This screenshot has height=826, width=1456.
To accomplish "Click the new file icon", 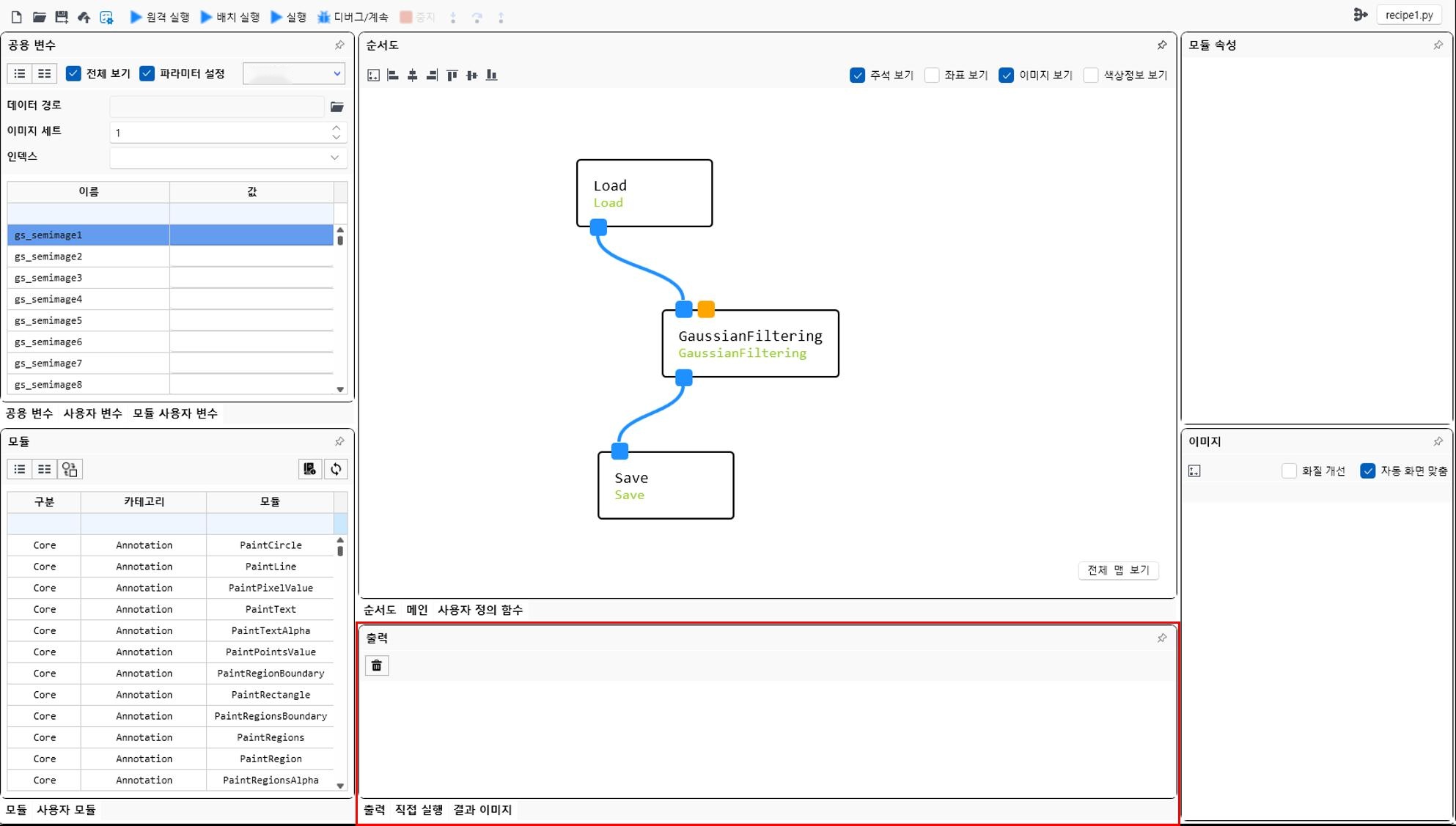I will coord(16,17).
